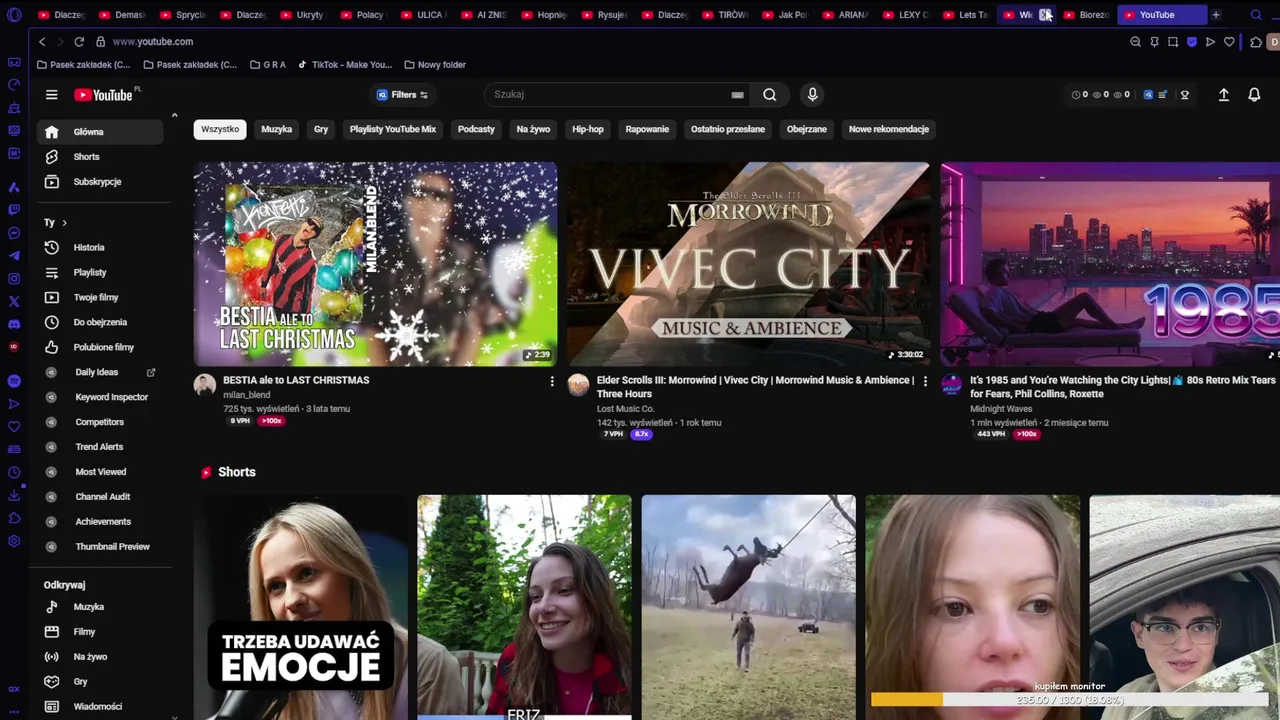Viewport: 1280px width, 720px height.
Task: Select the Hip-hop filter chip
Action: (x=588, y=129)
